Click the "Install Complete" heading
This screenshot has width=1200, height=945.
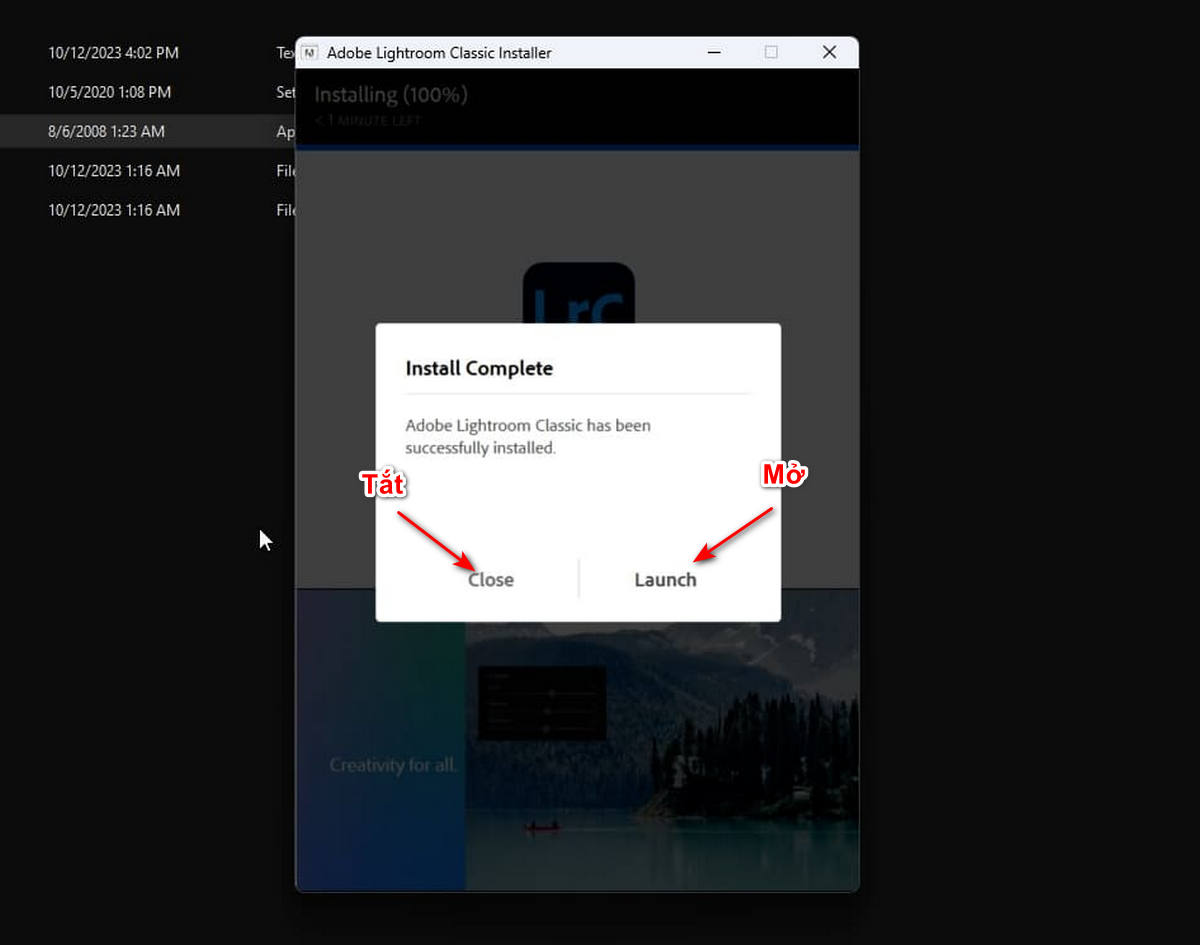coord(479,368)
